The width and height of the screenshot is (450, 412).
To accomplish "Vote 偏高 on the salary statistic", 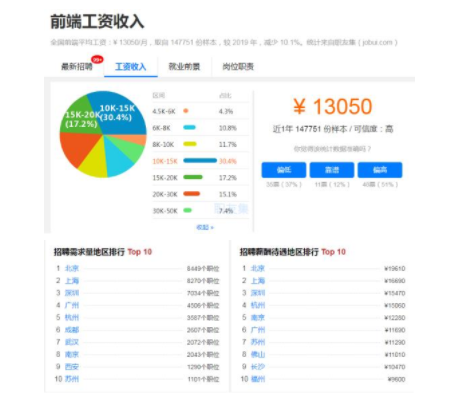I will 380,170.
